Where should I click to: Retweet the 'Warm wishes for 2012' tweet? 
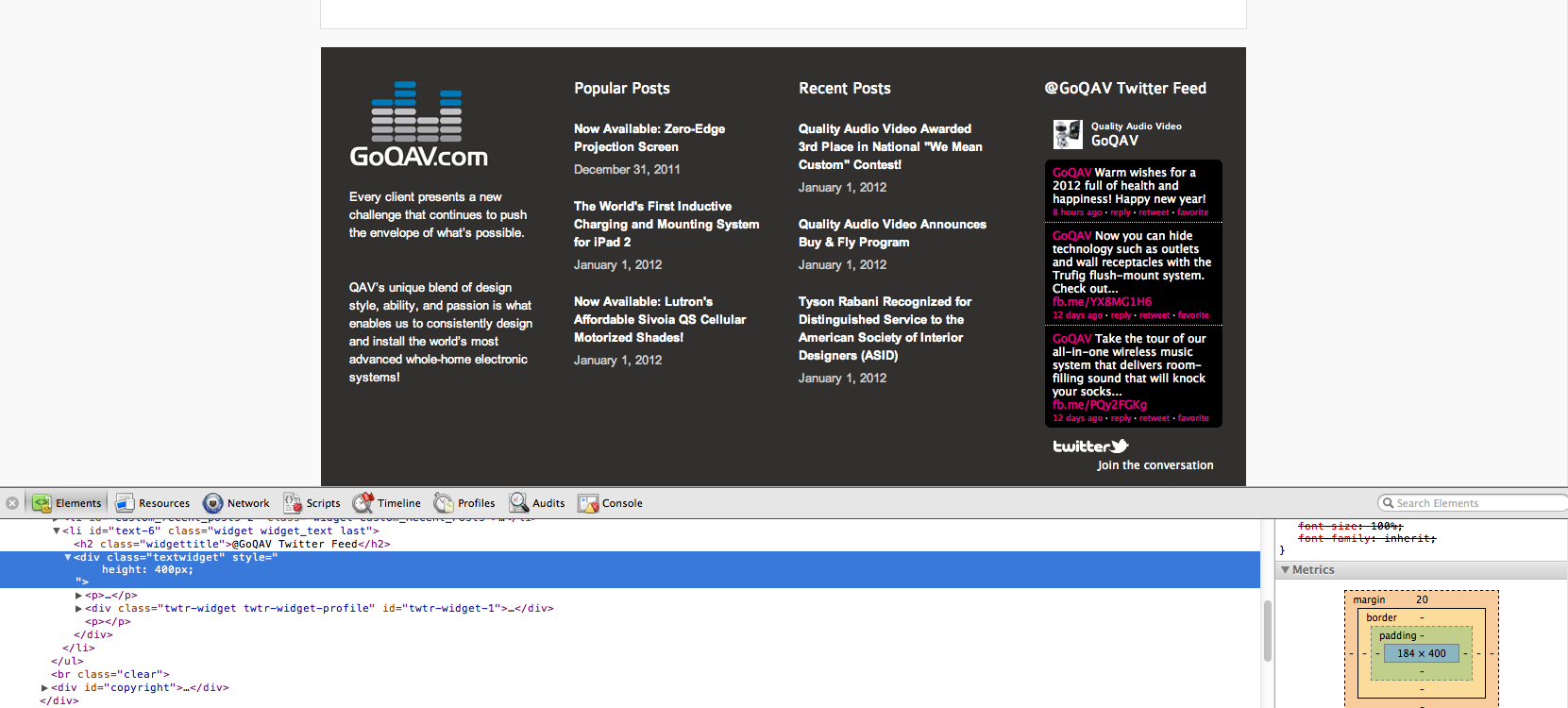[1154, 212]
